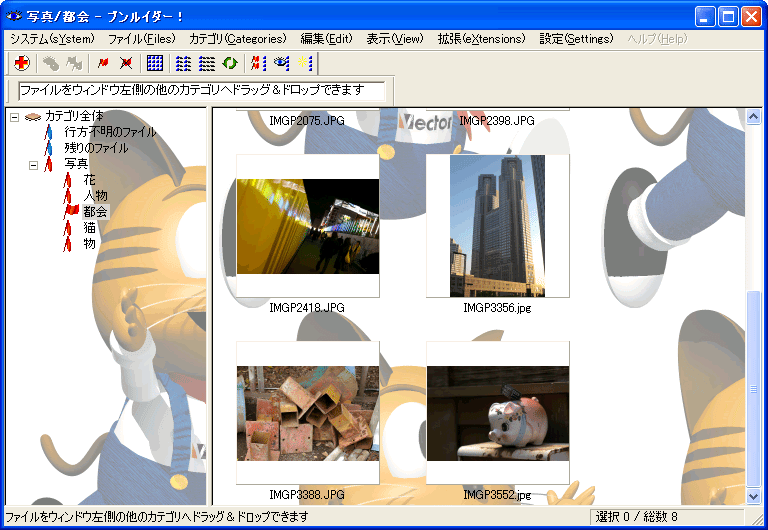Open the システム(sYstem) menu
This screenshot has height=530, width=768.
(x=52, y=39)
